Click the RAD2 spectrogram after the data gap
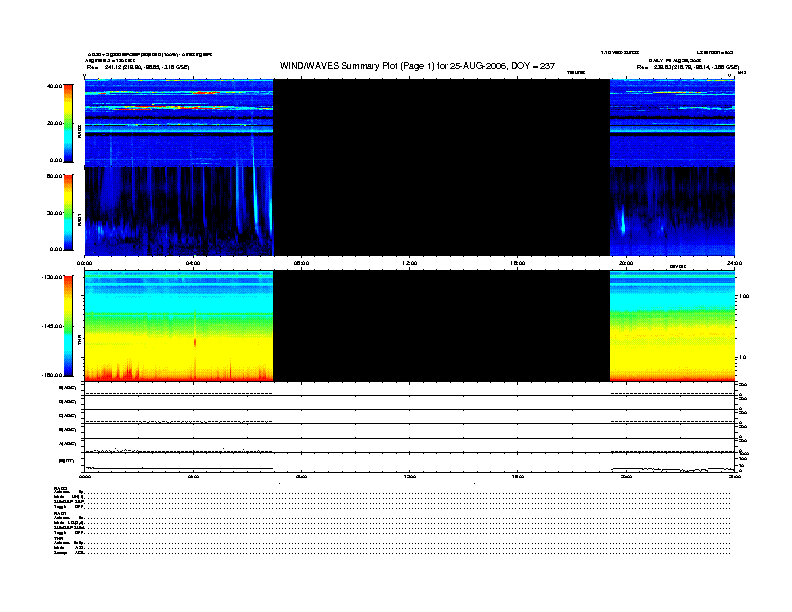The image size is (792, 612). click(672, 123)
